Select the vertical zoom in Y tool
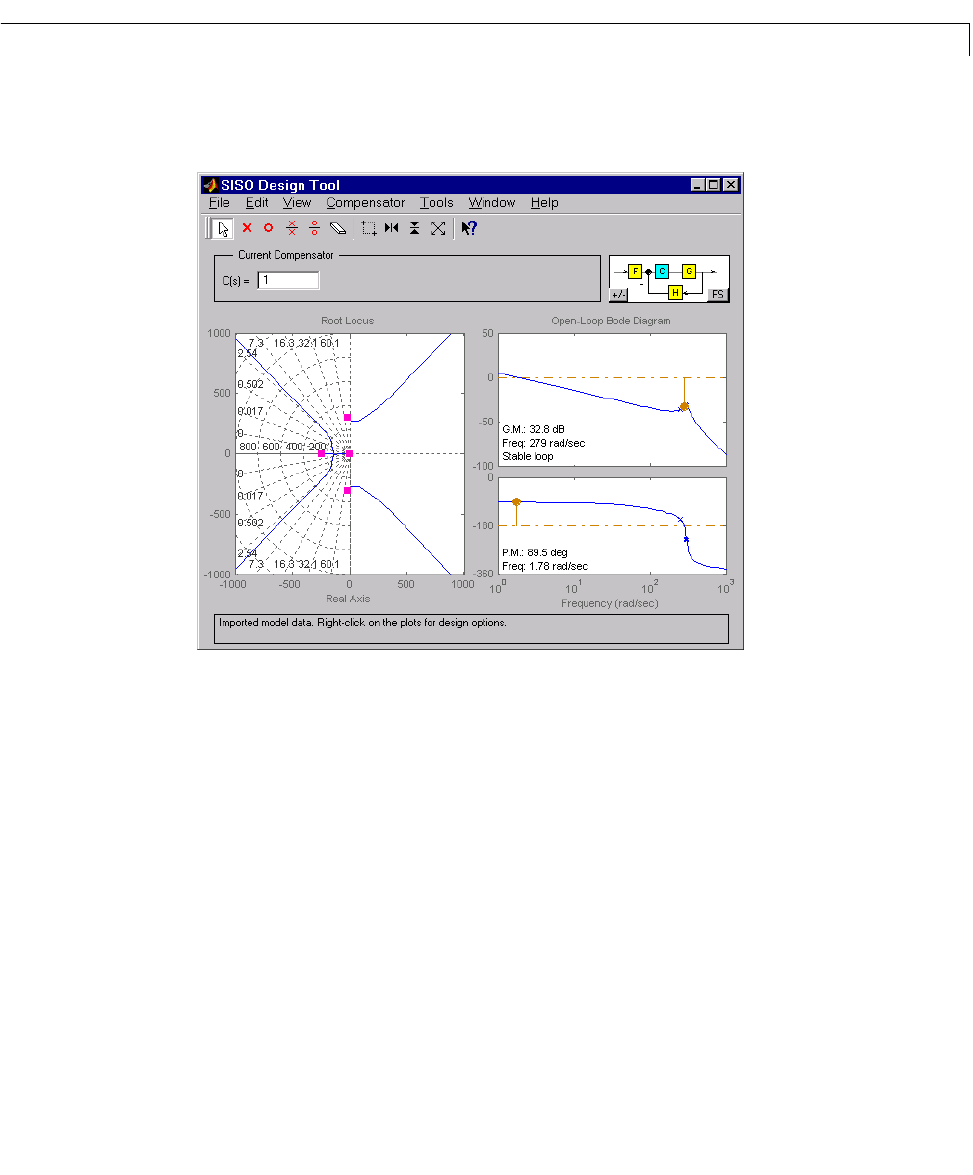Viewport: 973px width, 1175px height. (415, 228)
